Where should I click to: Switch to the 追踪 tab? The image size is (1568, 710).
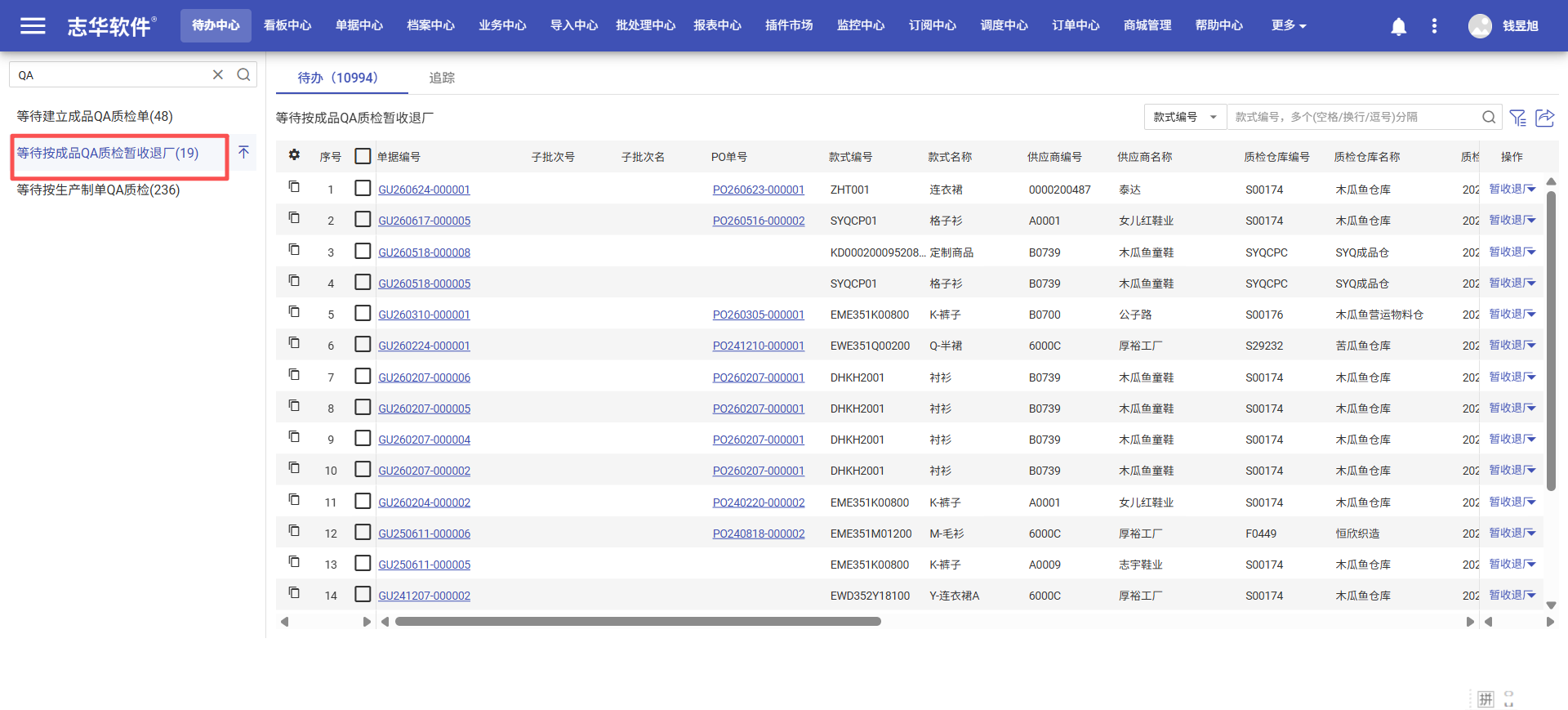tap(442, 78)
